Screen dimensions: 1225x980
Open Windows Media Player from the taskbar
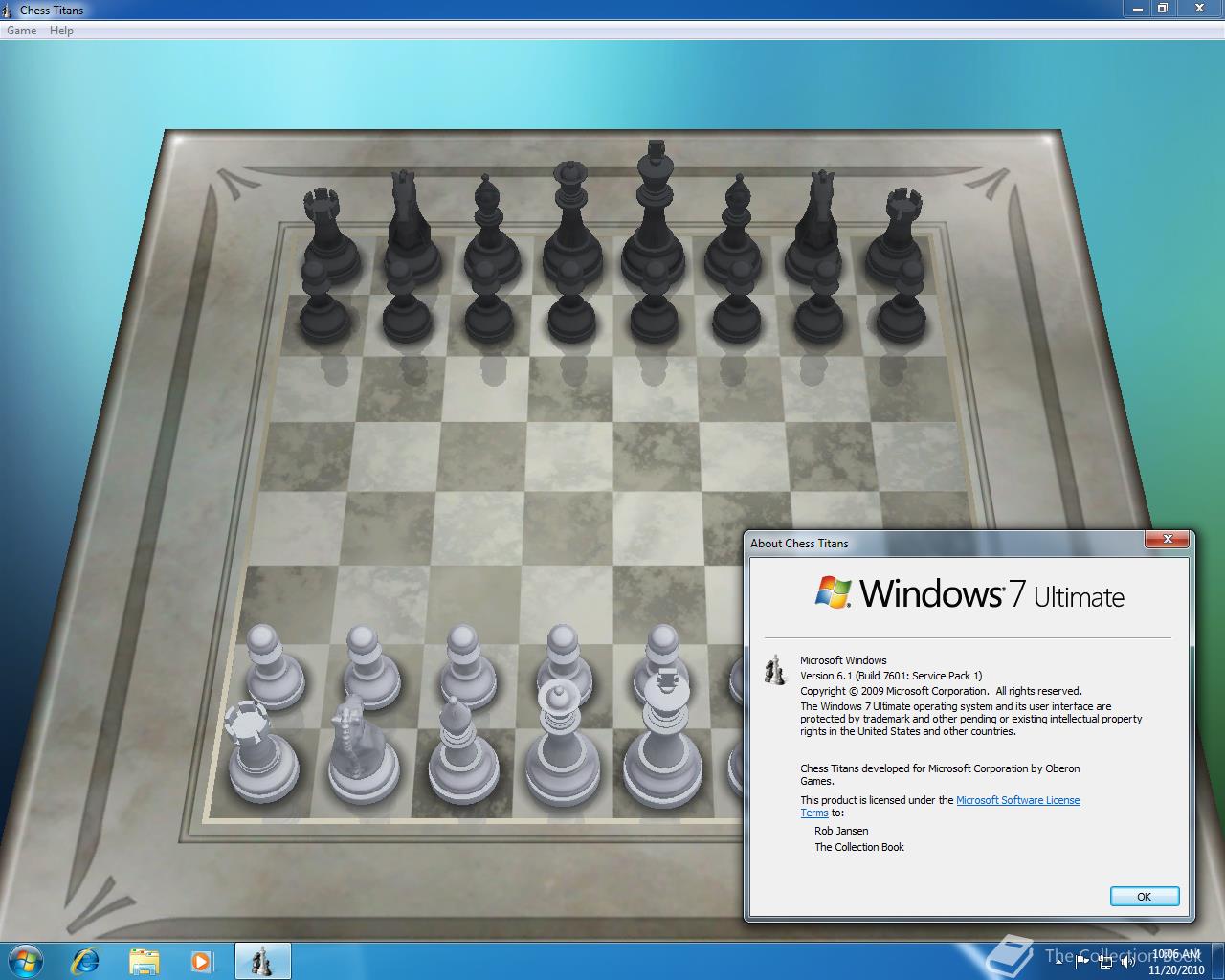[202, 961]
